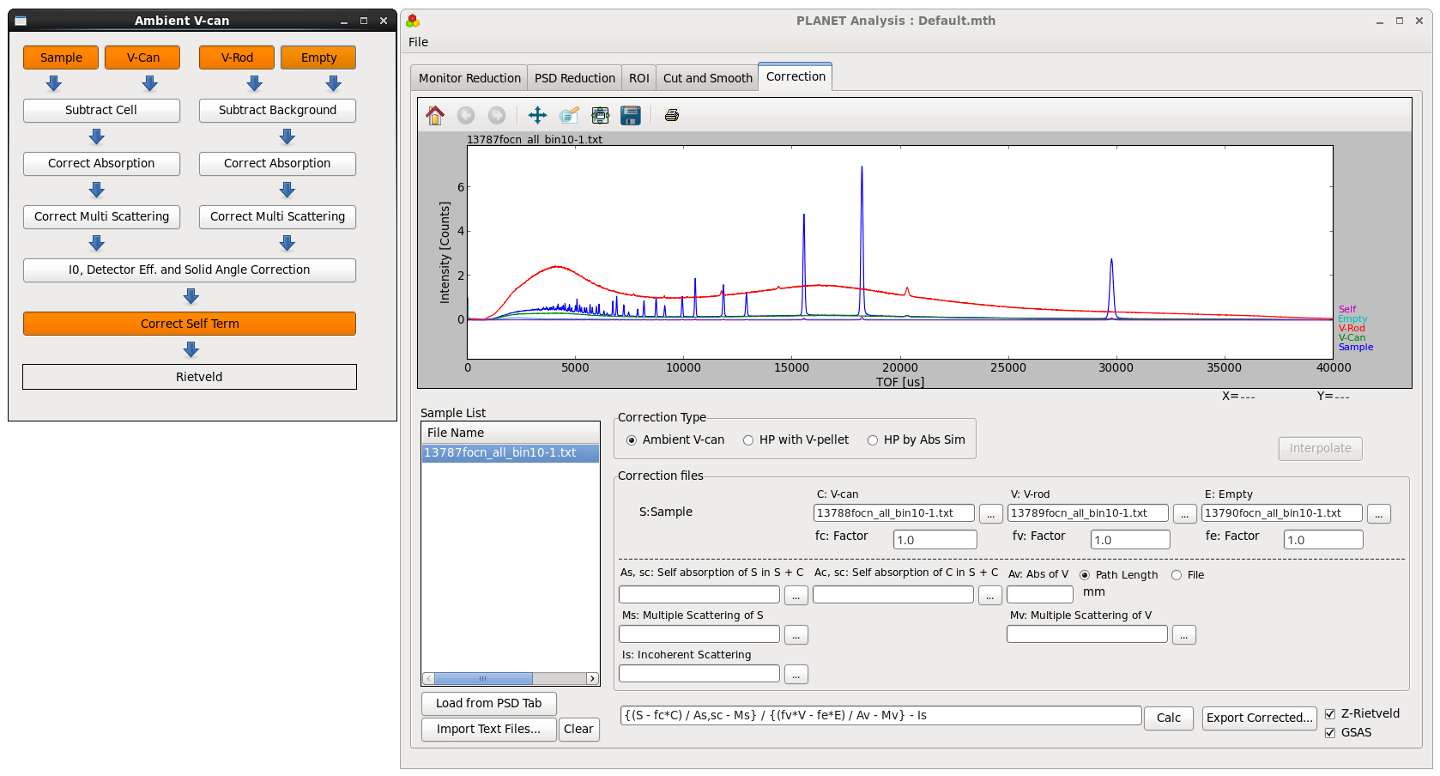Click Export Corrected button
The width and height of the screenshot is (1440, 776).
(1259, 717)
